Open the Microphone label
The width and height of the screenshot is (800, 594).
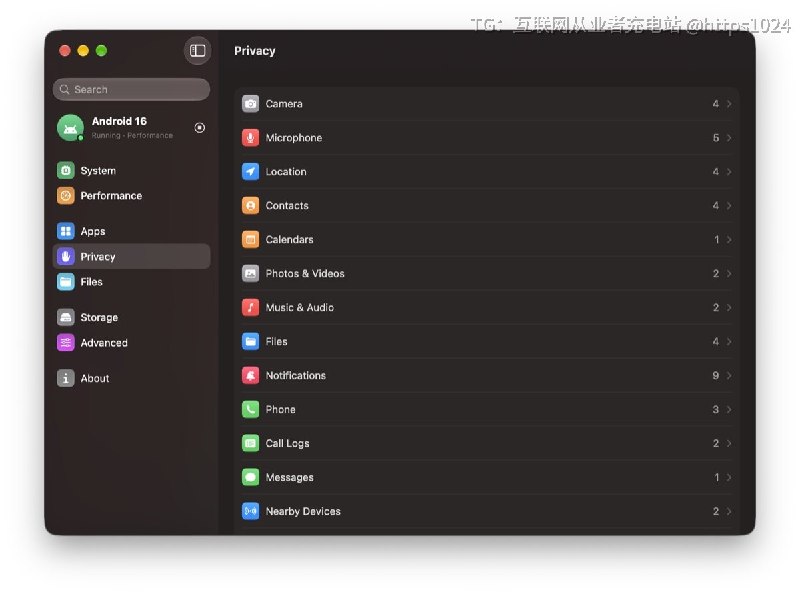tap(294, 138)
